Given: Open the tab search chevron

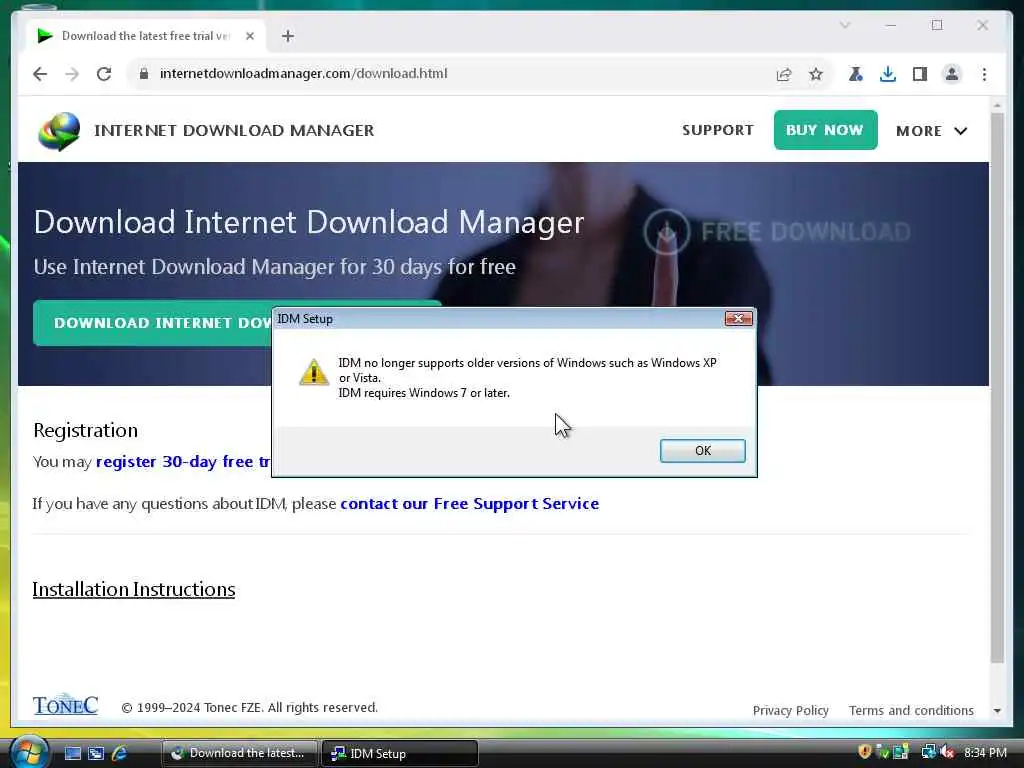Looking at the screenshot, I should click(x=845, y=25).
